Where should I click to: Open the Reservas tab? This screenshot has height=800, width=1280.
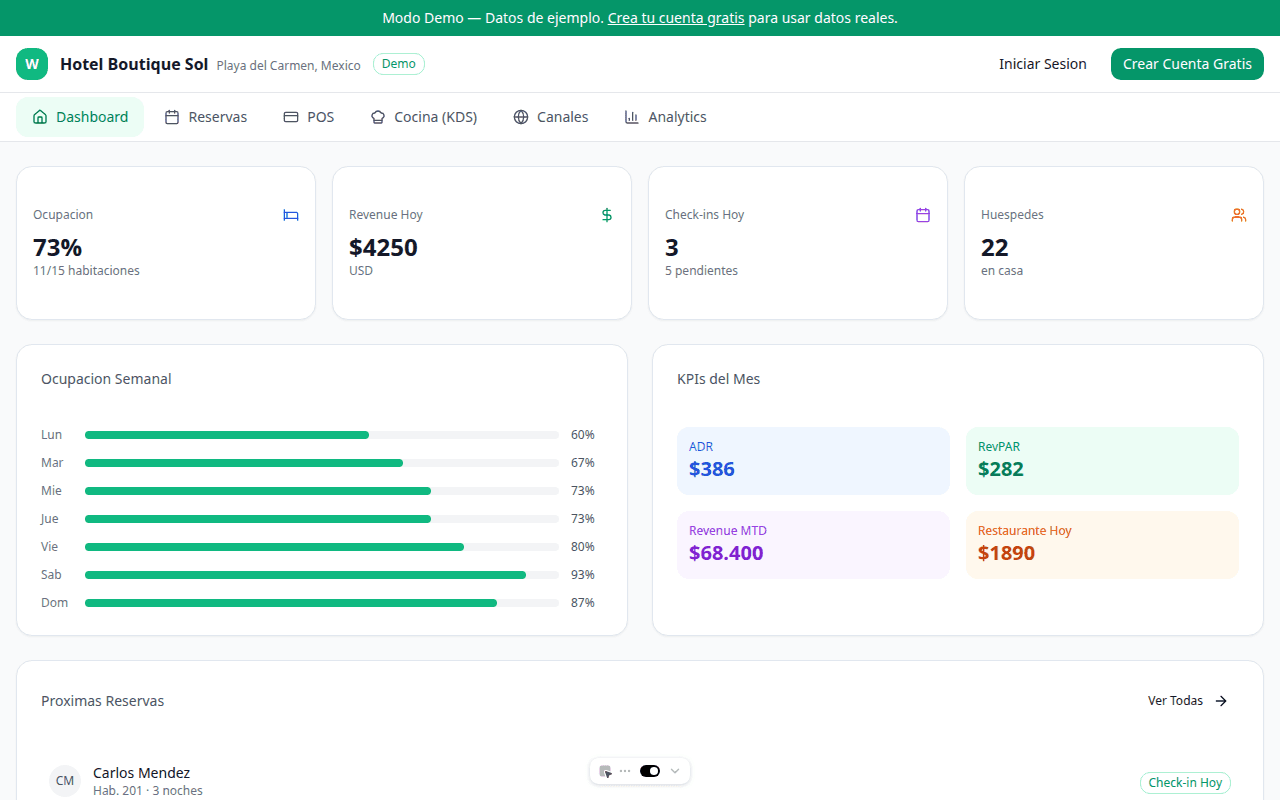(x=206, y=117)
